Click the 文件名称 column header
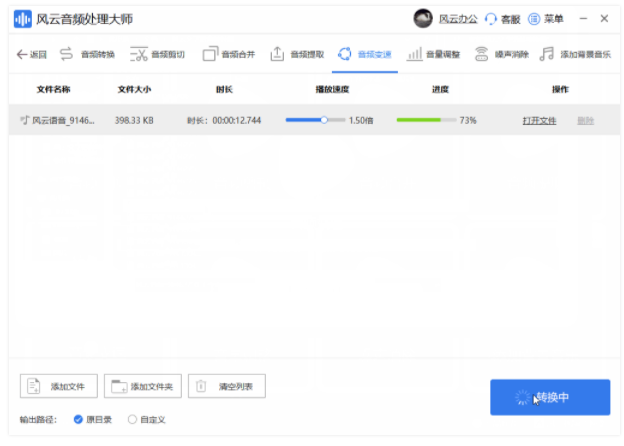This screenshot has width=624, height=446. click(53, 90)
